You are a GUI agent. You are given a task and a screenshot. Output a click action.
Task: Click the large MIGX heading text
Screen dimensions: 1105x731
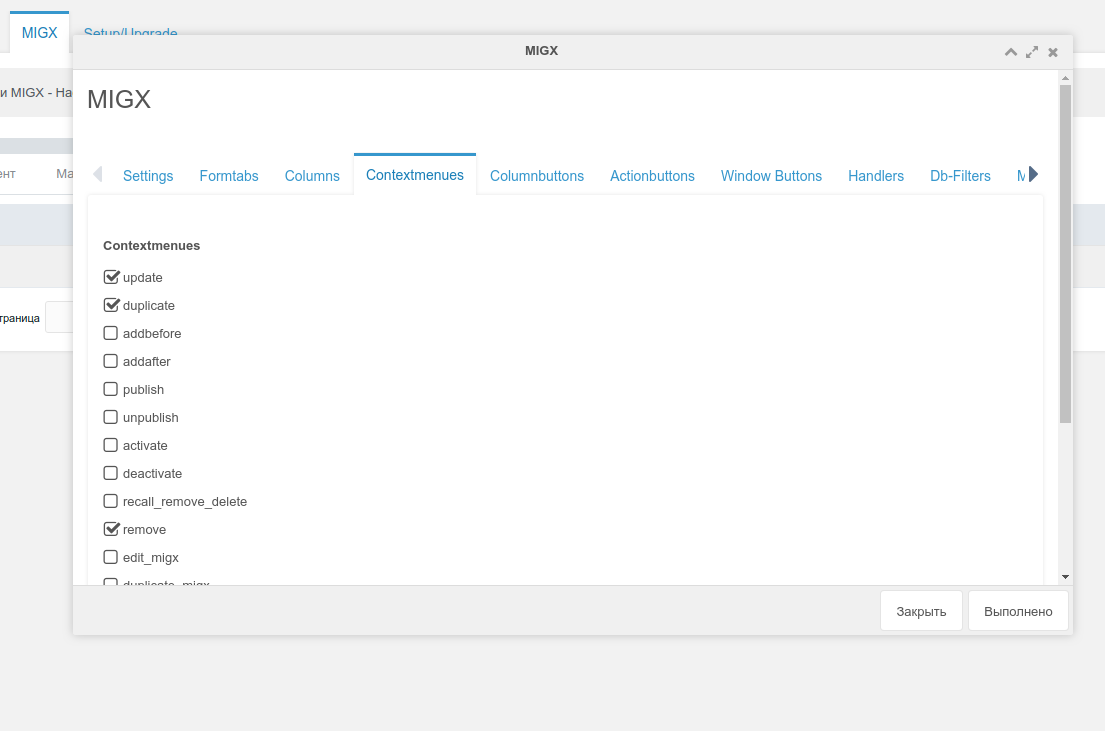pyautogui.click(x=119, y=99)
